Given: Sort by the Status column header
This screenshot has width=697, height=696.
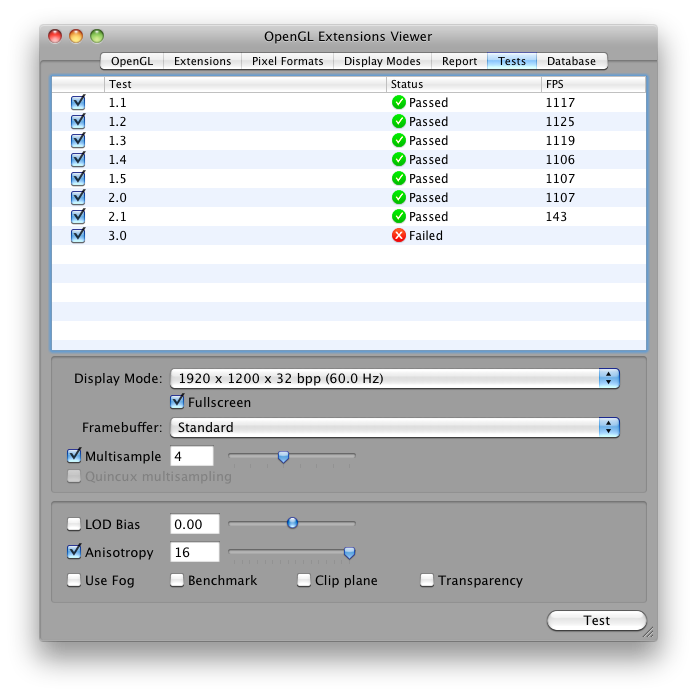Looking at the screenshot, I should click(x=464, y=84).
